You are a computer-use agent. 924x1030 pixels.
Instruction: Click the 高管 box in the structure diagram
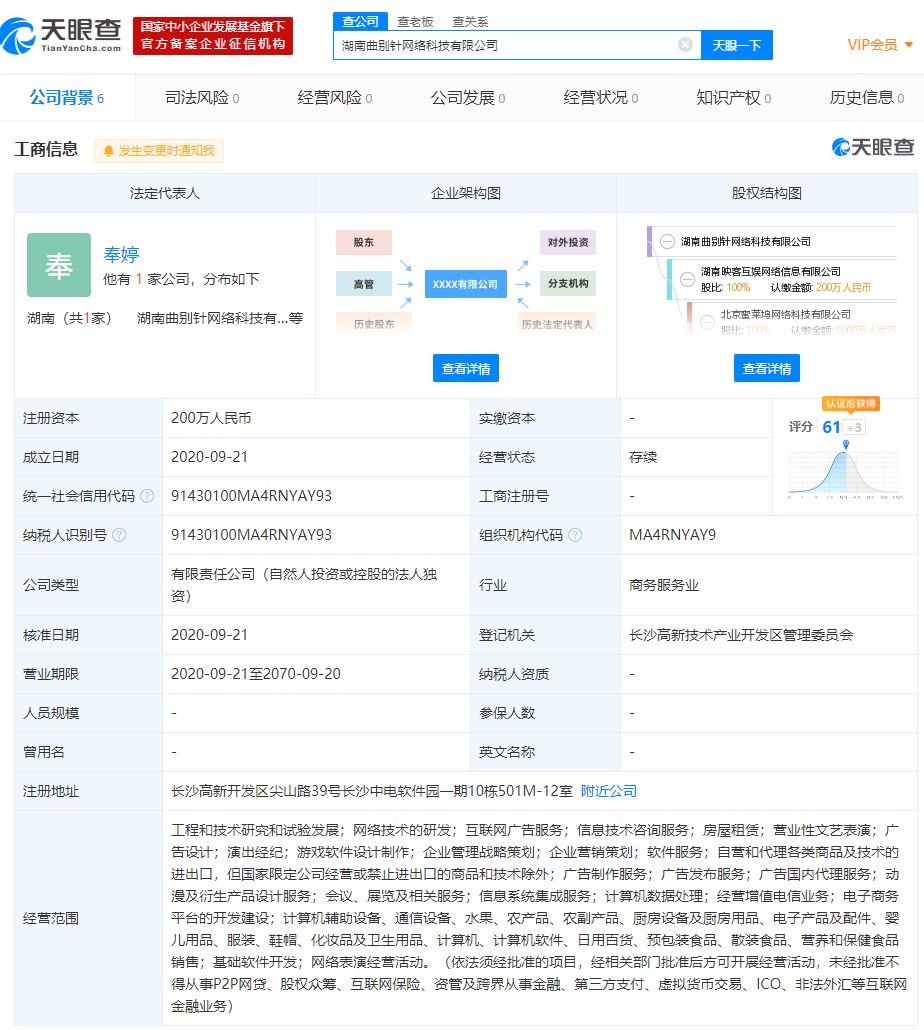coord(364,284)
